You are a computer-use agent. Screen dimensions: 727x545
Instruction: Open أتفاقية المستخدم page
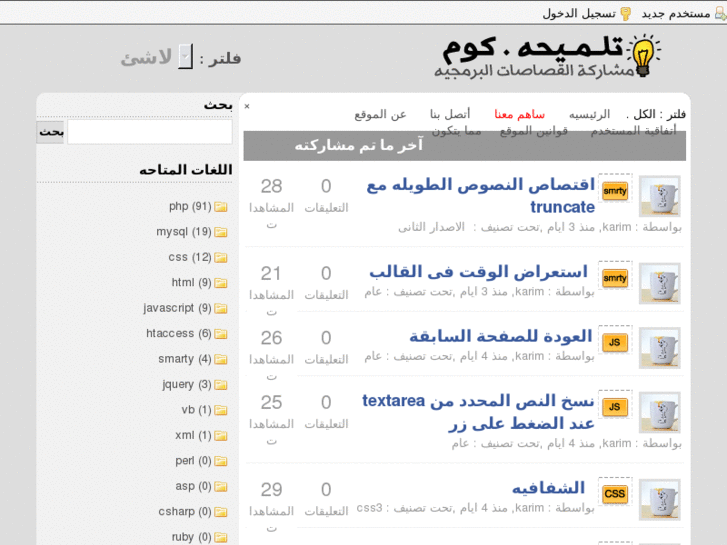633,131
